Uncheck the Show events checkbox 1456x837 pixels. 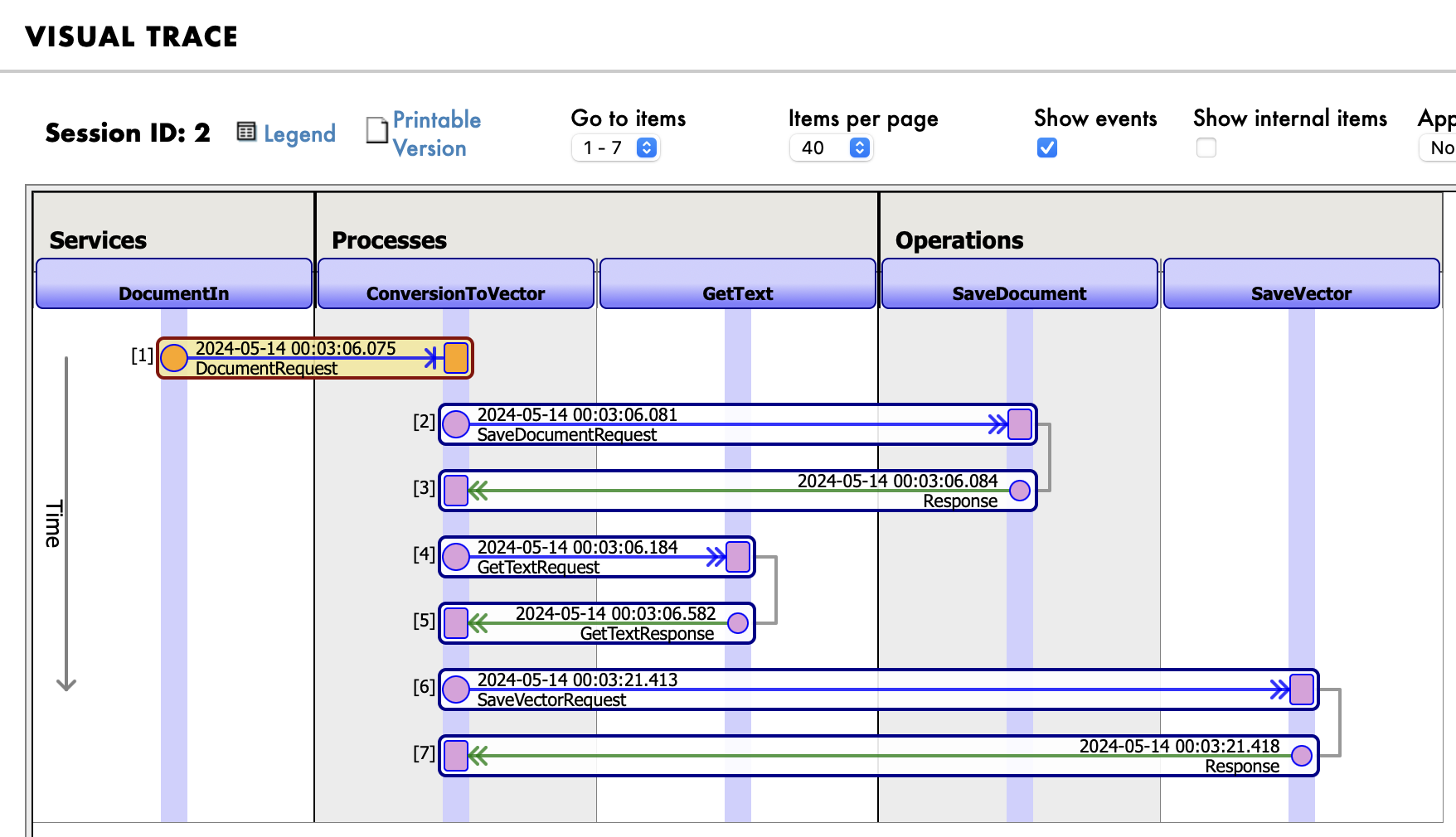pyautogui.click(x=1047, y=148)
